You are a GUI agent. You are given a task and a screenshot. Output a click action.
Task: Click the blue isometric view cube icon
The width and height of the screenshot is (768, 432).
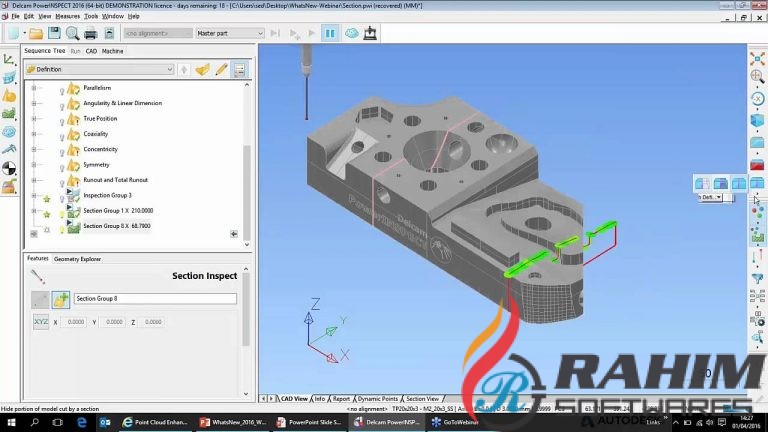(757, 120)
